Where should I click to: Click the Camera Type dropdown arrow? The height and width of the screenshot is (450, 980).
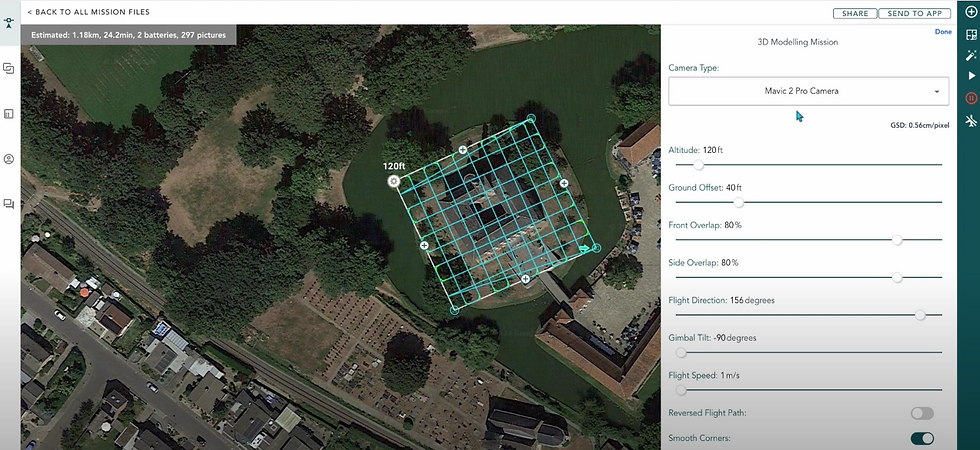click(x=937, y=92)
